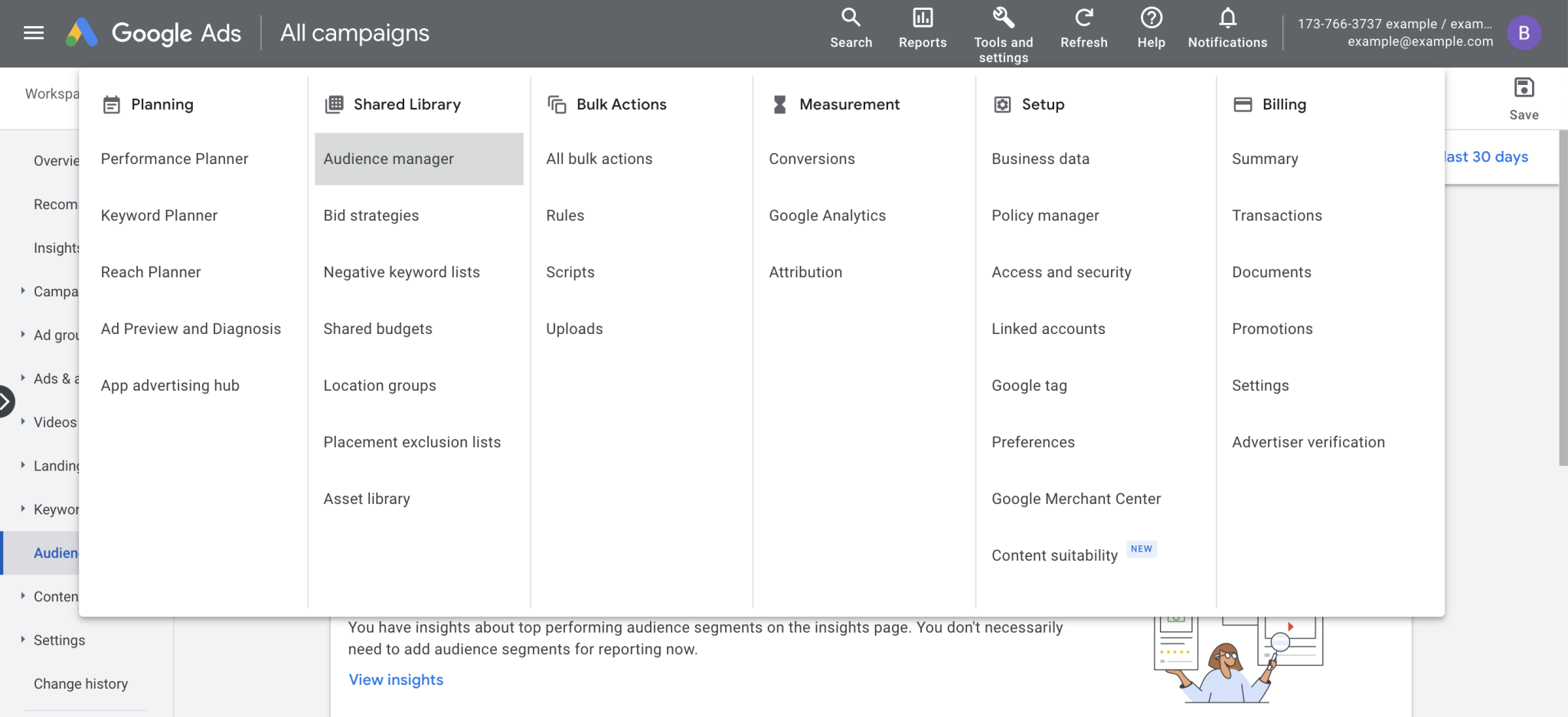The height and width of the screenshot is (717, 1568).
Task: Open the hamburger main menu
Action: 34,33
